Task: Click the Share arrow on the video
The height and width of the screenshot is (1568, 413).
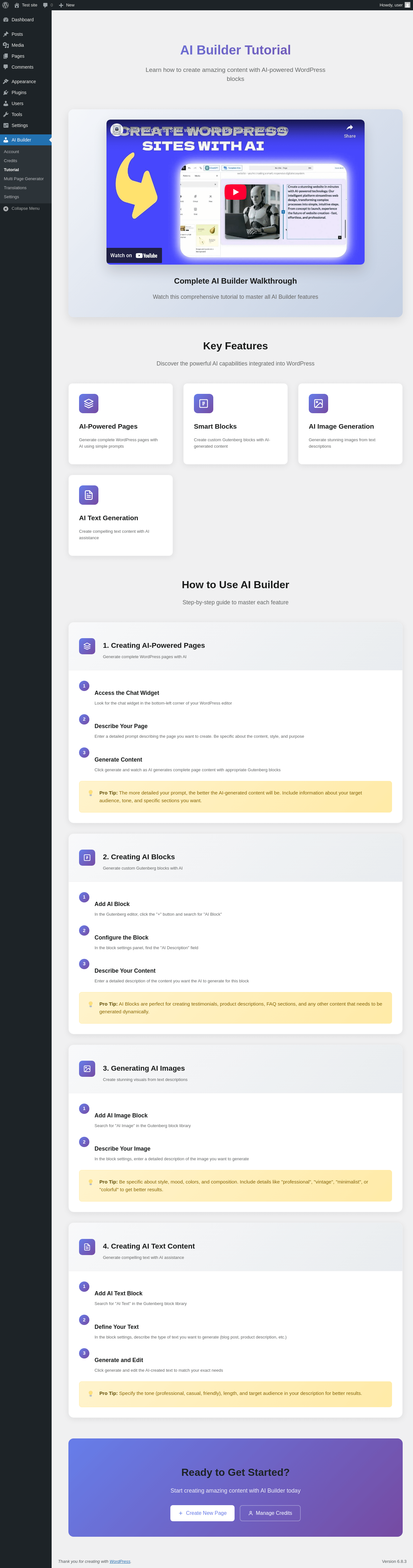Action: tap(350, 131)
